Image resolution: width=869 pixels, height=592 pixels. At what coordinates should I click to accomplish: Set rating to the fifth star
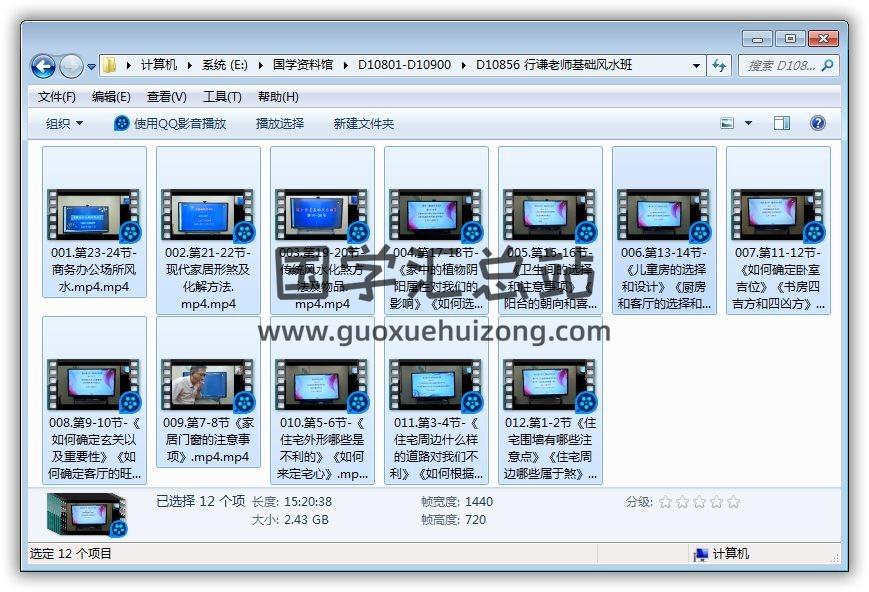click(734, 502)
